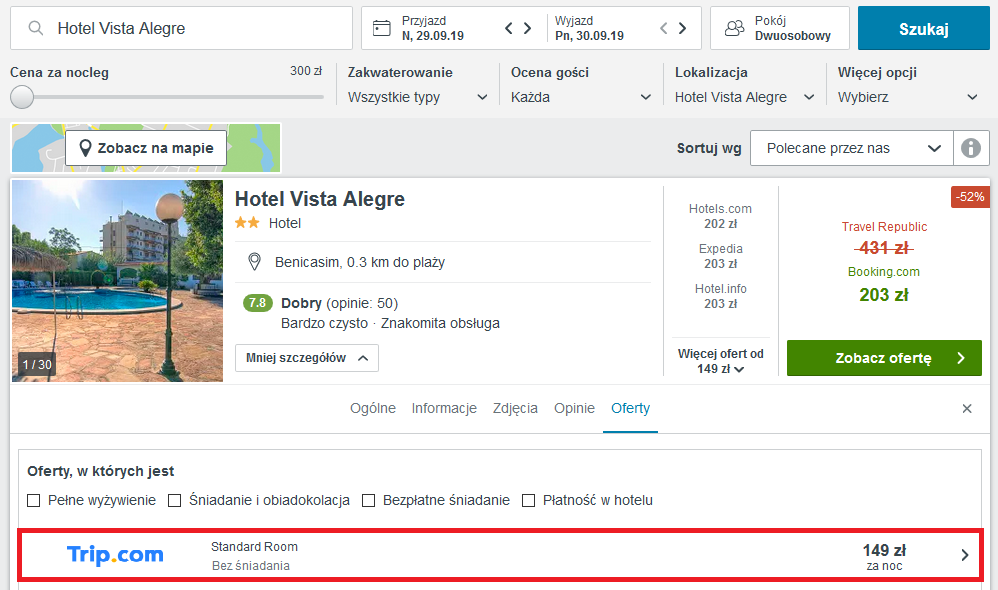Move departure date back one day
This screenshot has width=998, height=590.
pos(664,28)
